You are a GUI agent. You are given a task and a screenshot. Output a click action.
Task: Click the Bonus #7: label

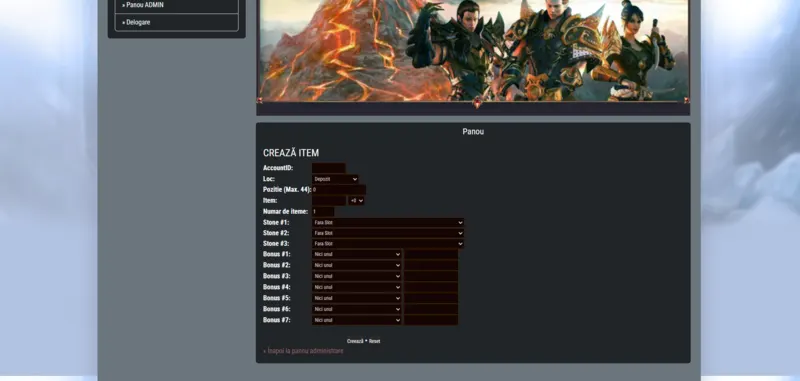(x=277, y=320)
